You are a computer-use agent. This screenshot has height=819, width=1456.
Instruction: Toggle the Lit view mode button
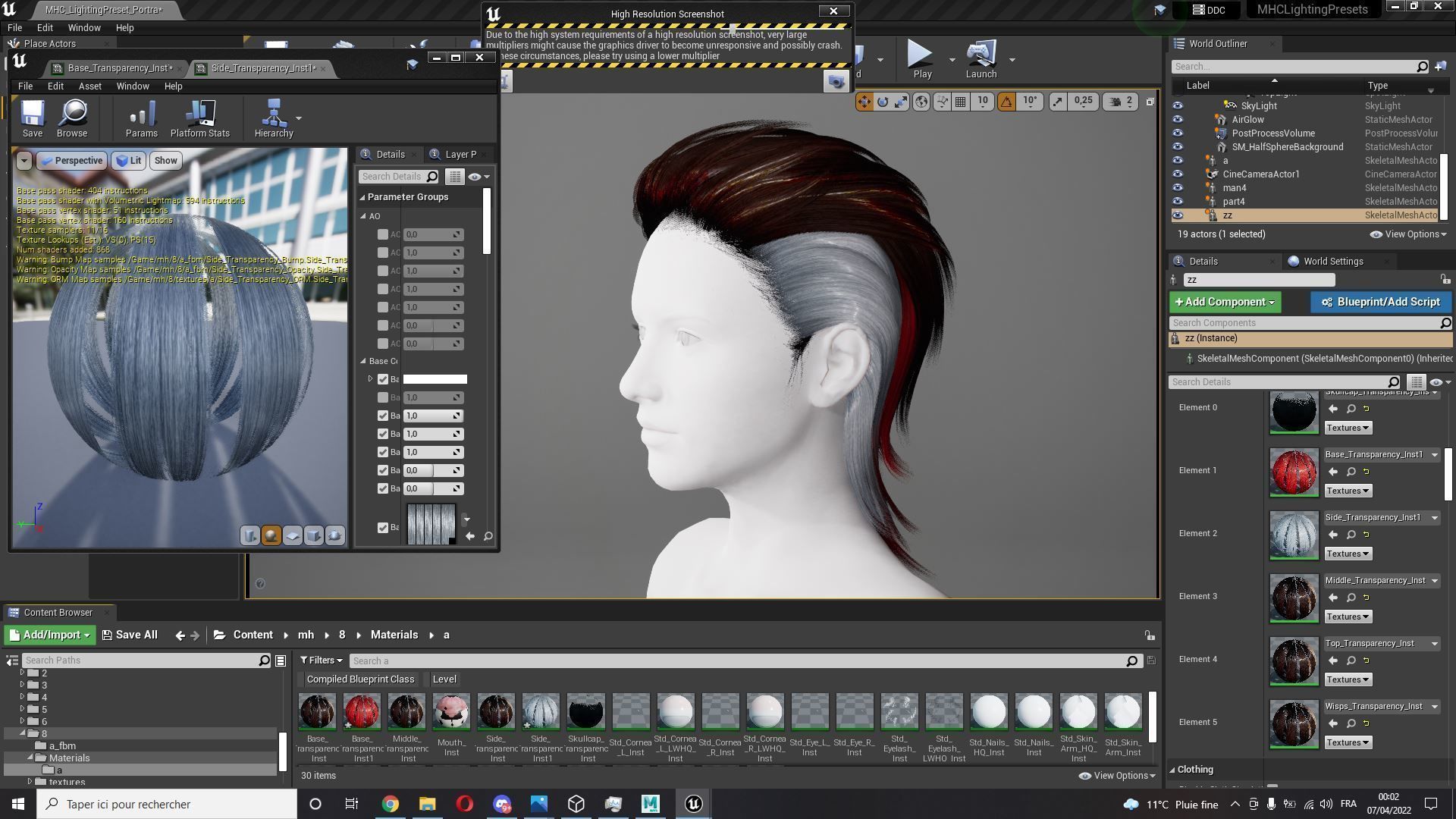(x=129, y=161)
